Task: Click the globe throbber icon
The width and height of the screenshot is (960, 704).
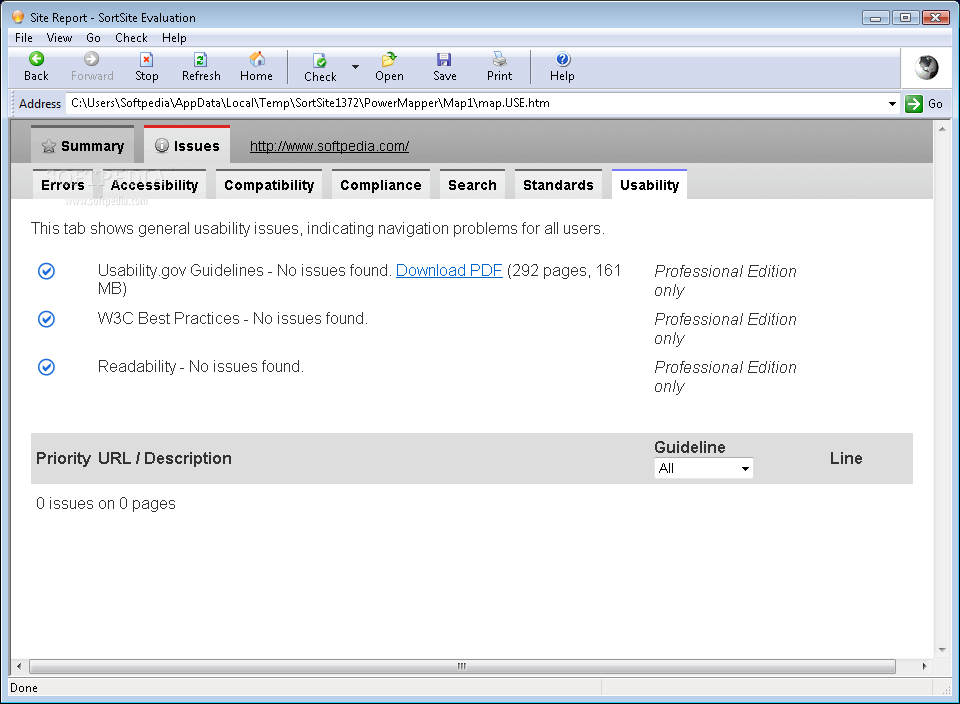Action: pyautogui.click(x=927, y=67)
